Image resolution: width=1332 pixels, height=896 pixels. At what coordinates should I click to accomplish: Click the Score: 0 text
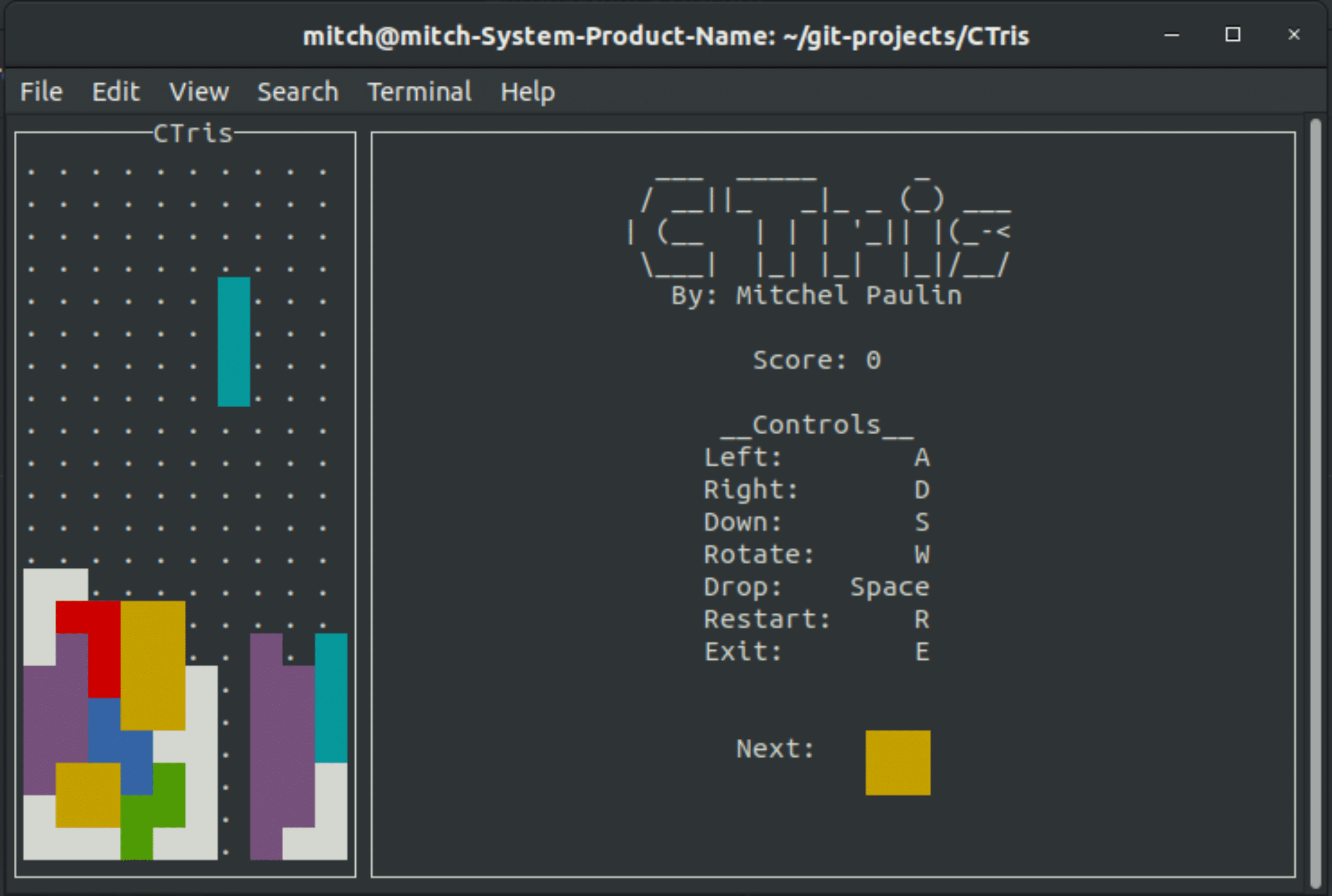coord(817,360)
